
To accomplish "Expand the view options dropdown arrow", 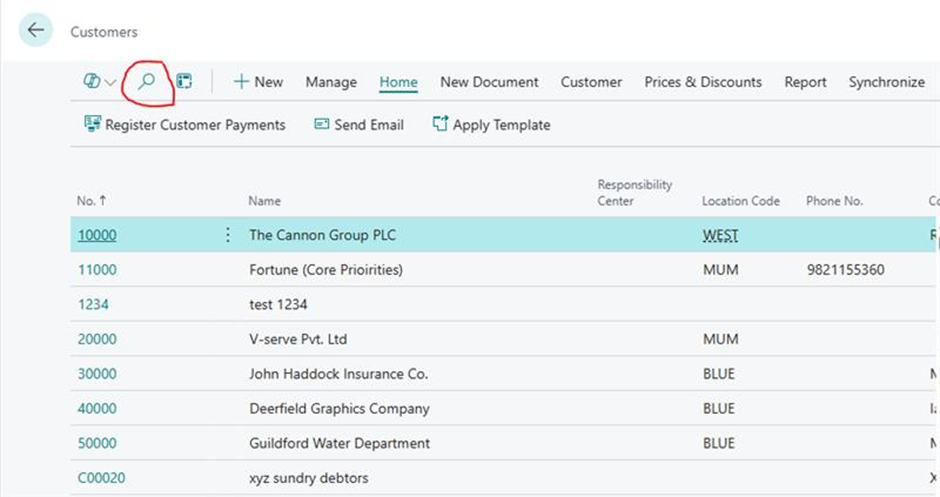I will click(110, 82).
